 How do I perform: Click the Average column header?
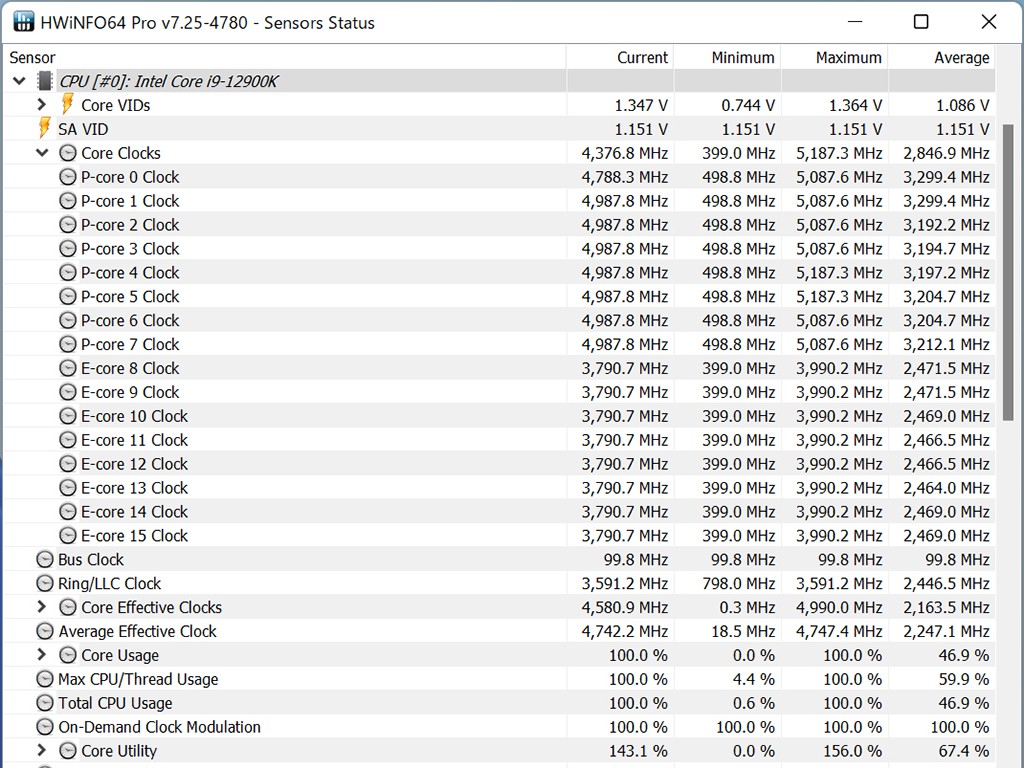[x=961, y=58]
